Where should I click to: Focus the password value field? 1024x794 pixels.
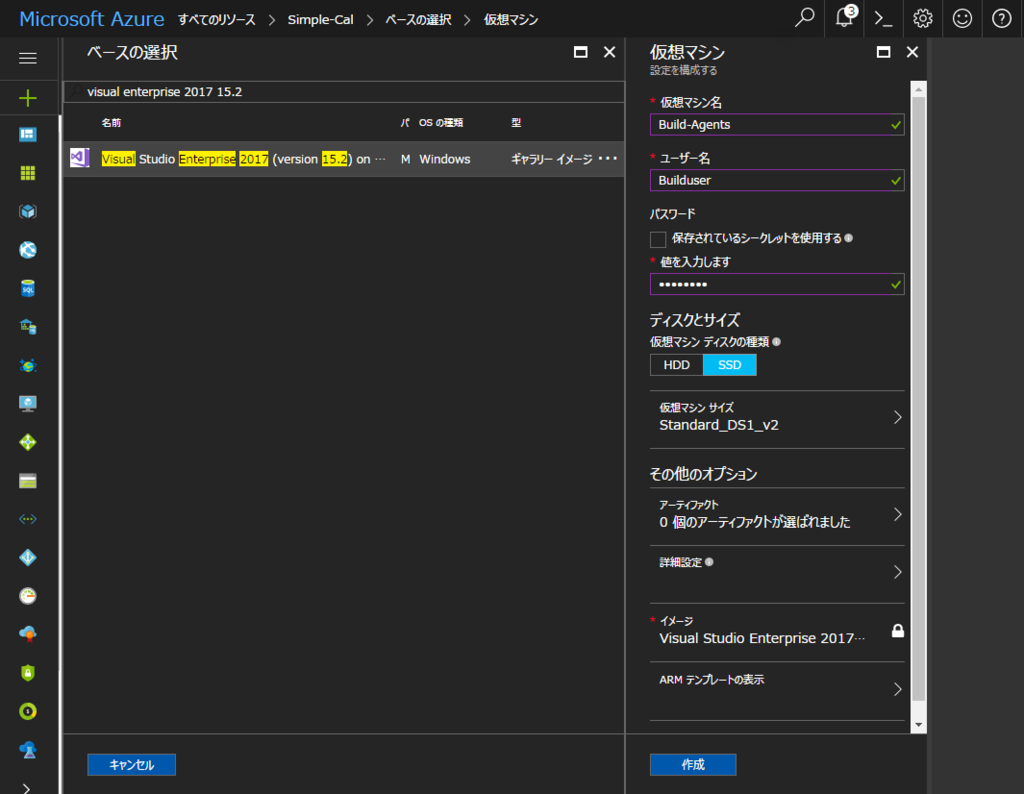click(776, 284)
